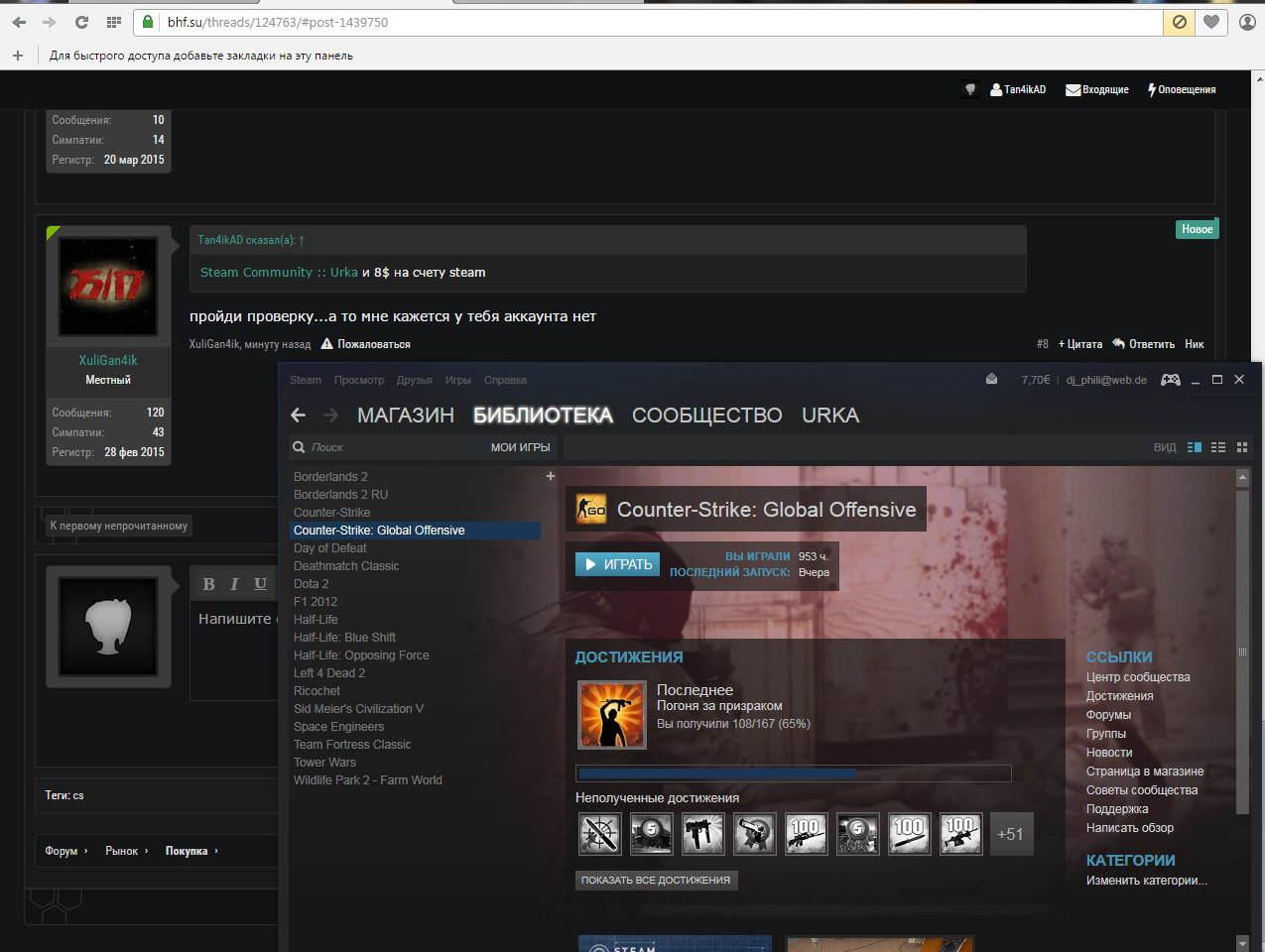Open the browser apps grid icon
Viewport: 1265px width, 952px height.
(x=114, y=22)
